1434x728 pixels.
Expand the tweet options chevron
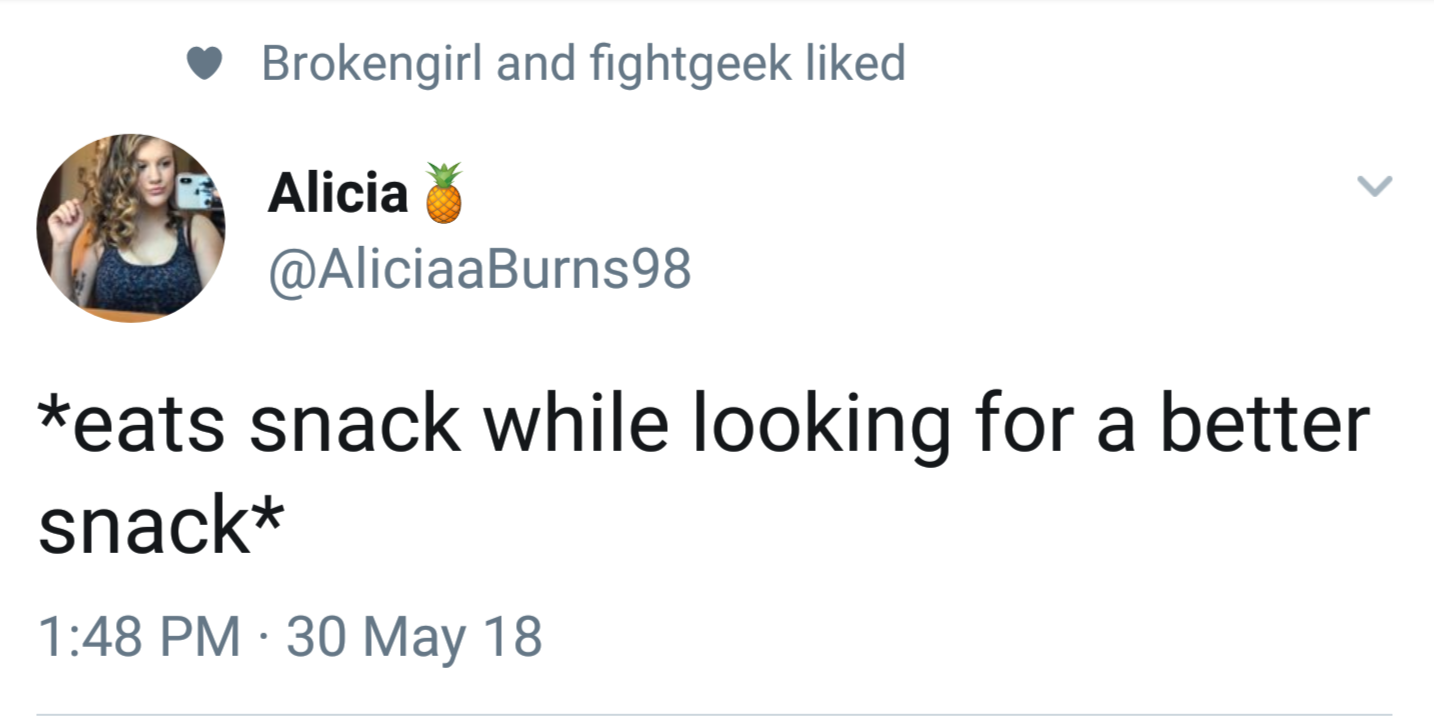[1374, 186]
